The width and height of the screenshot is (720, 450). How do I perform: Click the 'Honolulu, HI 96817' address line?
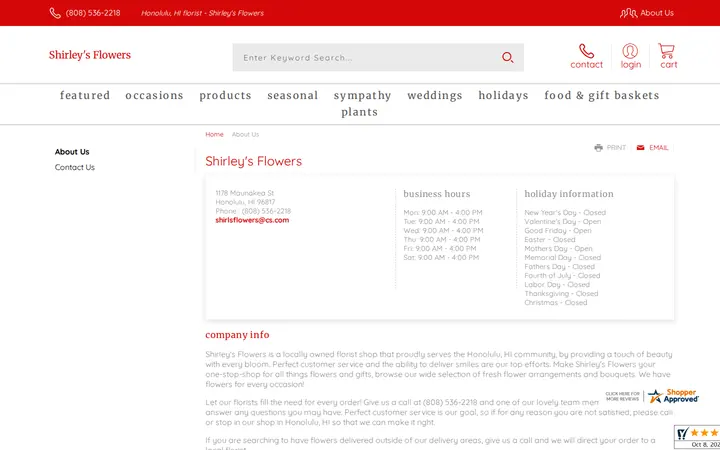(x=245, y=202)
